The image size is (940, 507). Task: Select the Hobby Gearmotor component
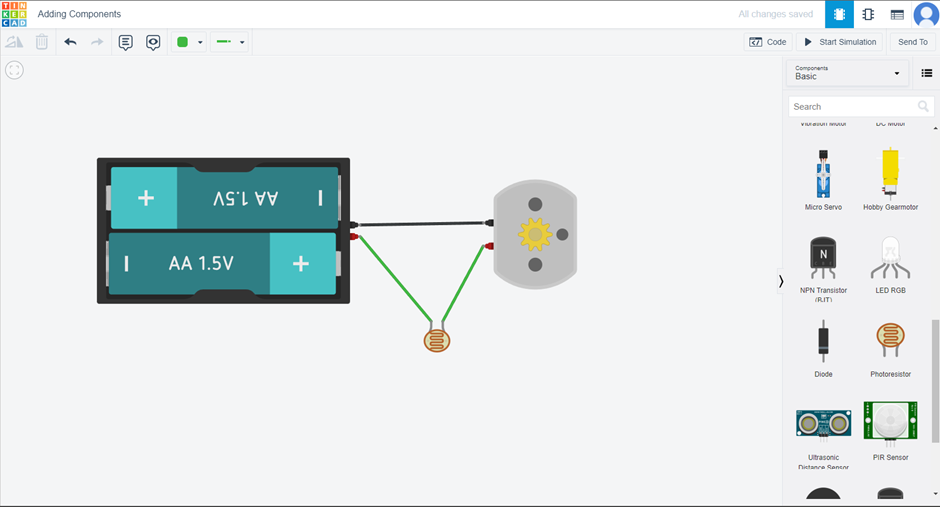point(890,179)
